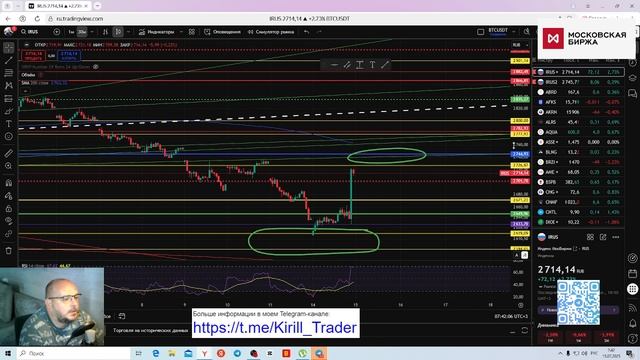Toggle magnet mode in left toolbar

click(9, 183)
